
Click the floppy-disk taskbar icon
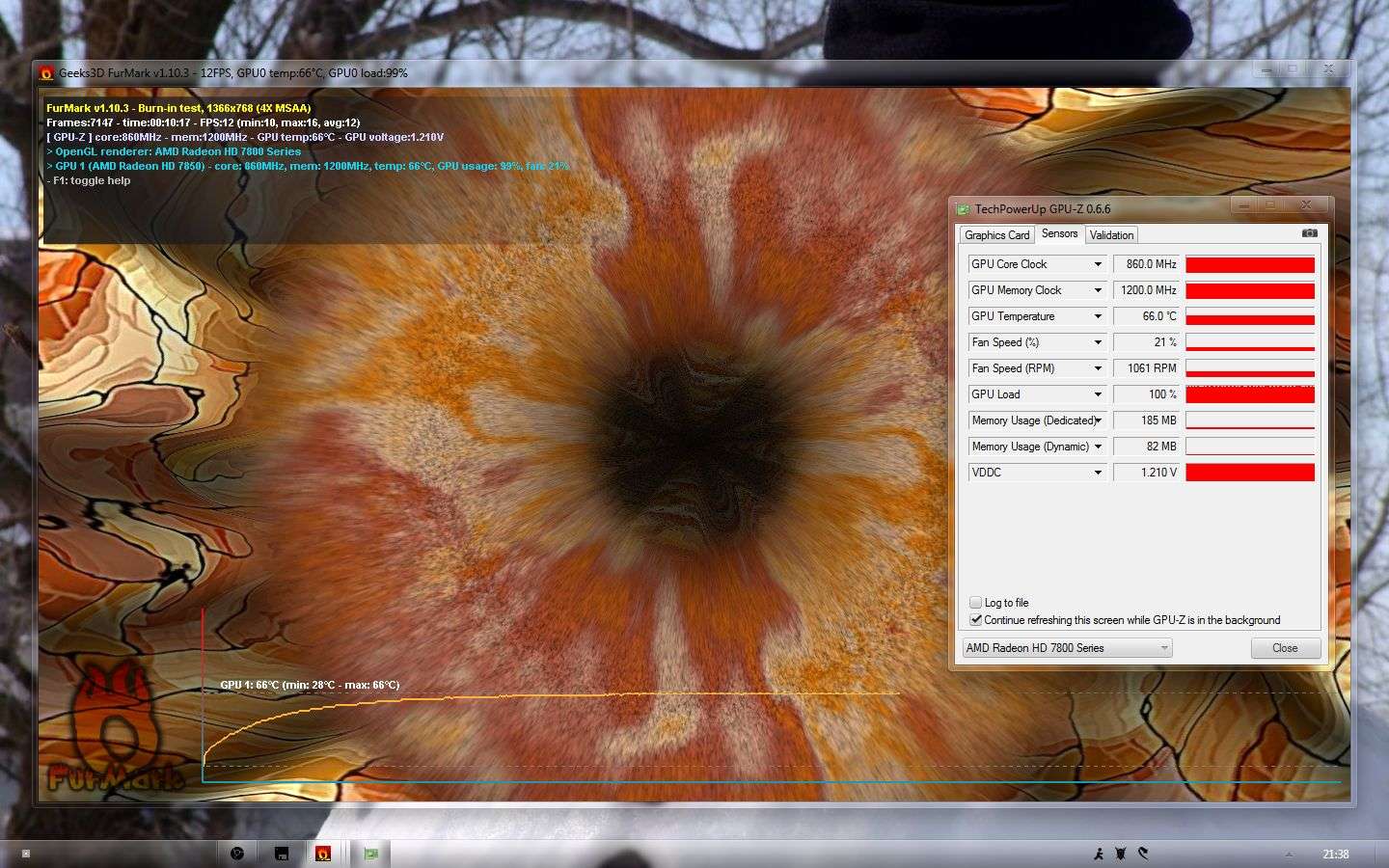282,853
